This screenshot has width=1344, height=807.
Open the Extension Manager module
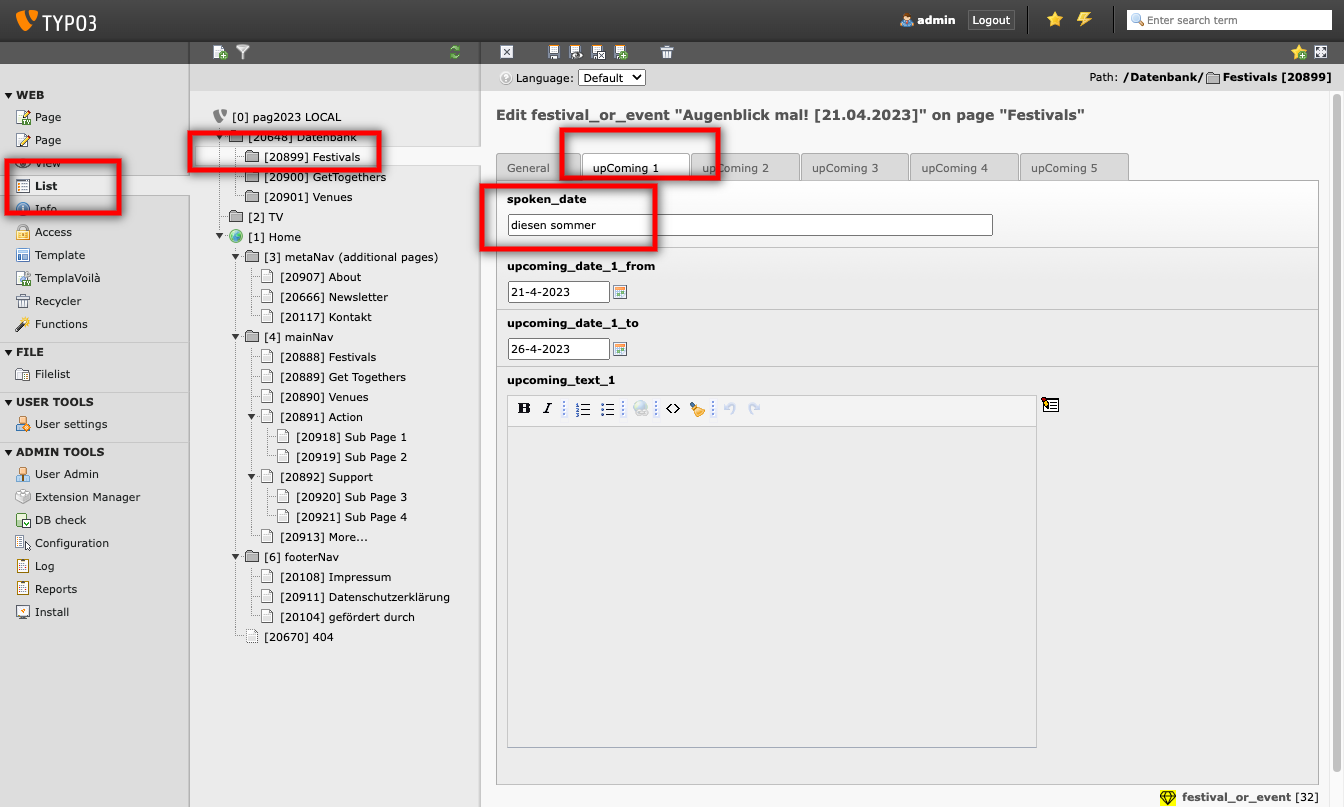click(87, 497)
